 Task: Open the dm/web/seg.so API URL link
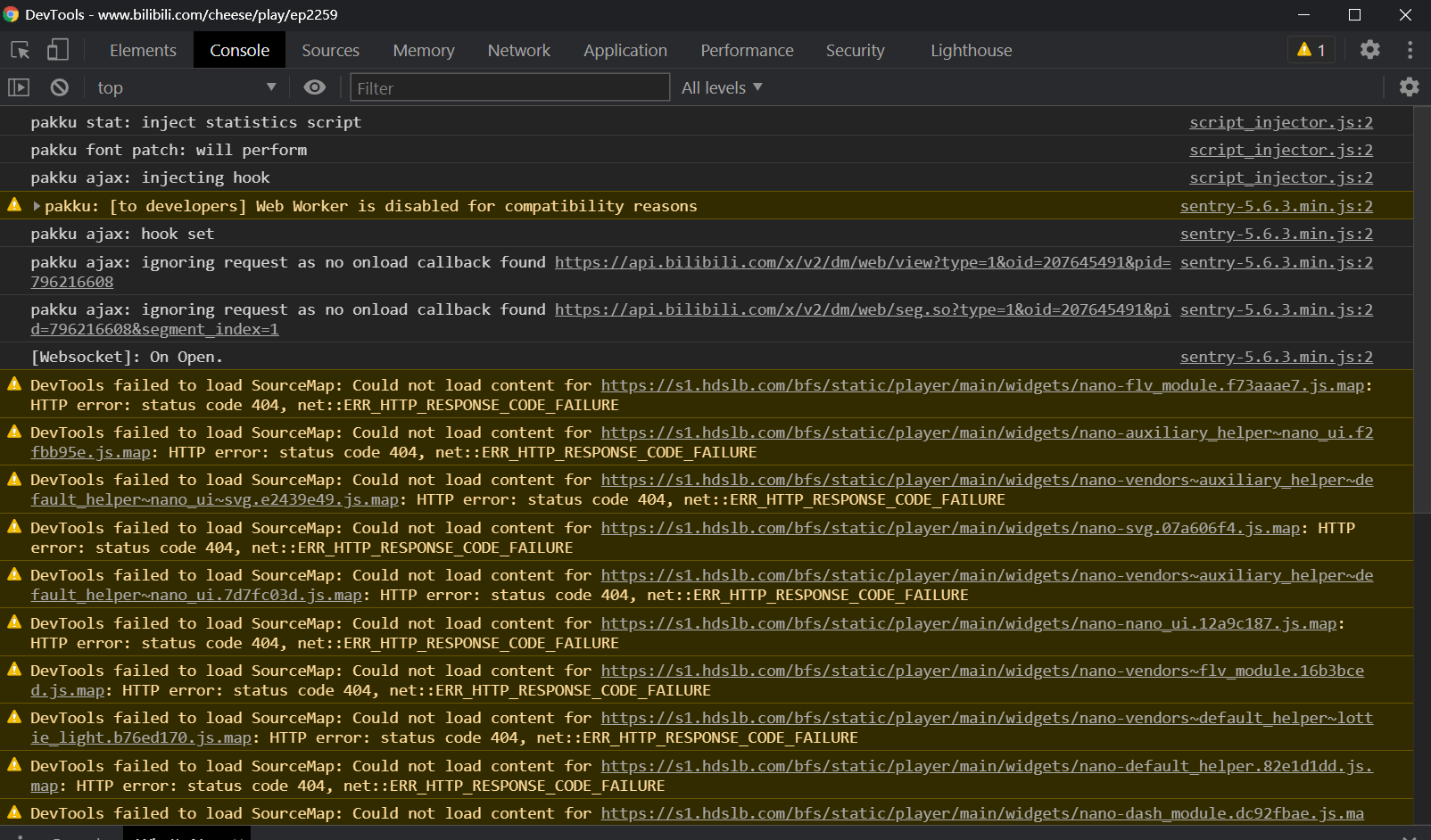862,309
